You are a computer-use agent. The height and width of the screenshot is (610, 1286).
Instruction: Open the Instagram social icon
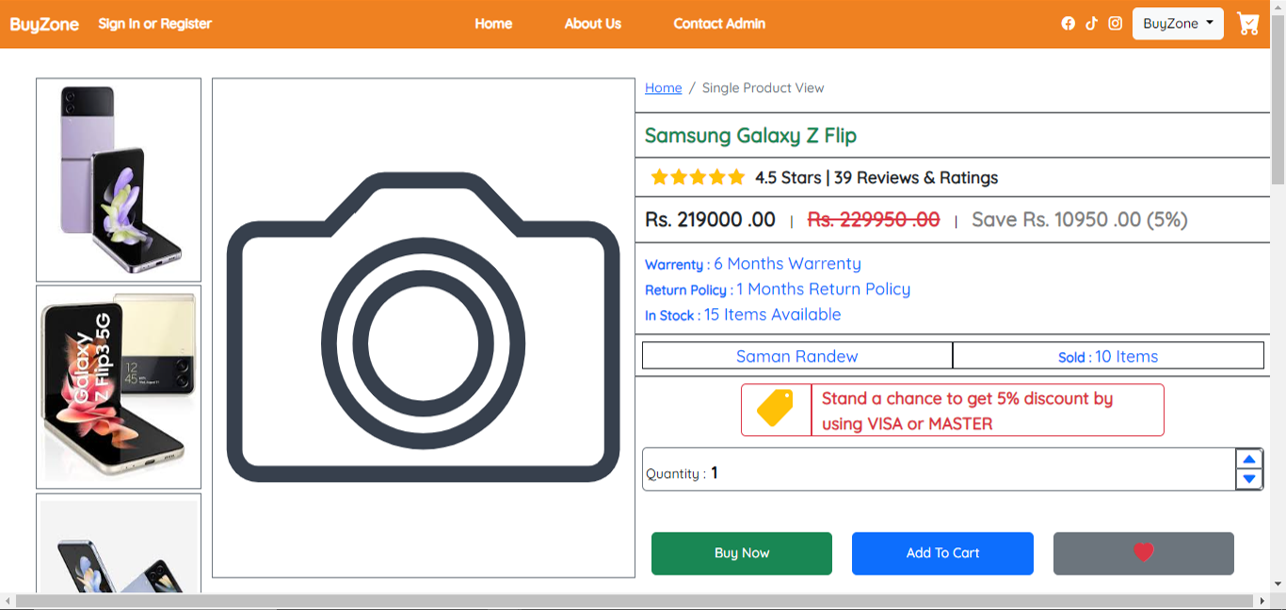point(1115,23)
